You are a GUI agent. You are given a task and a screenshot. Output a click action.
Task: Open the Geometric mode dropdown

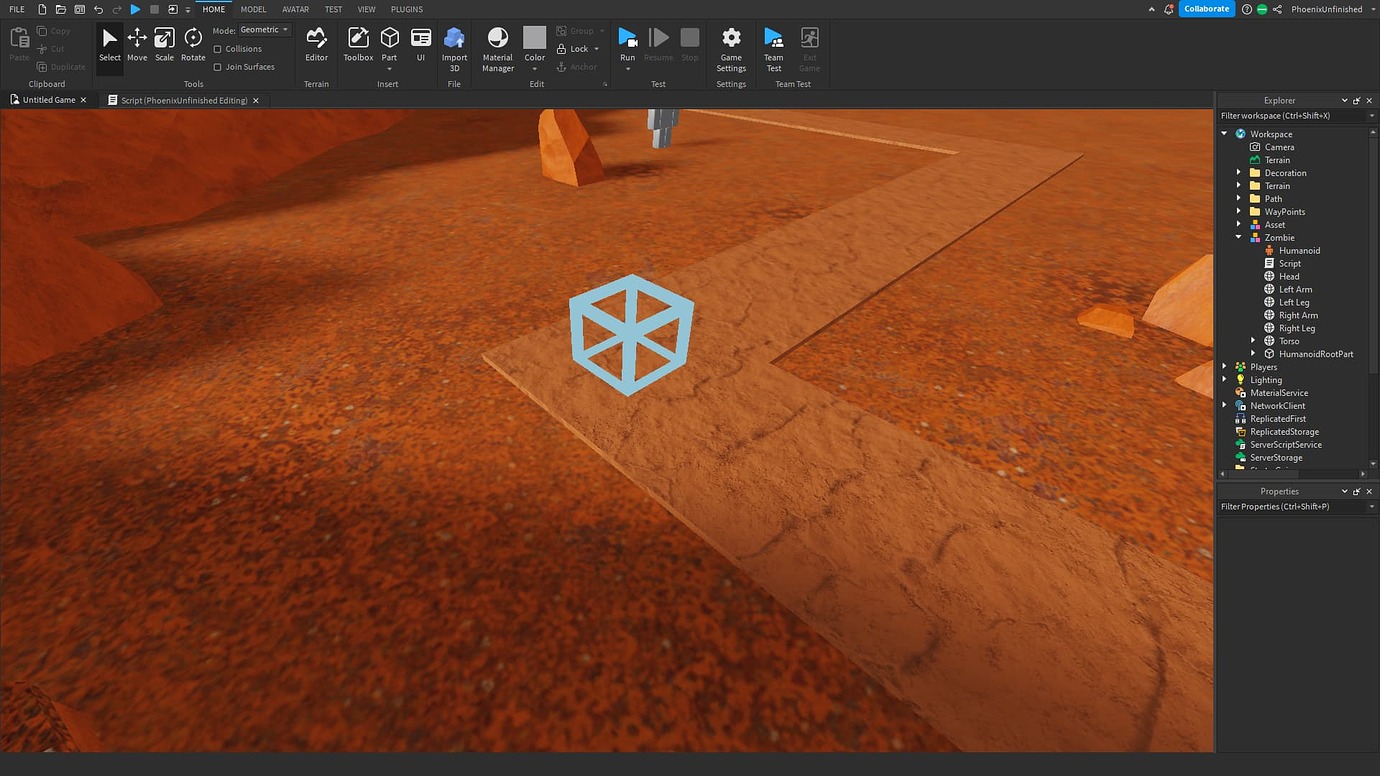tap(262, 29)
